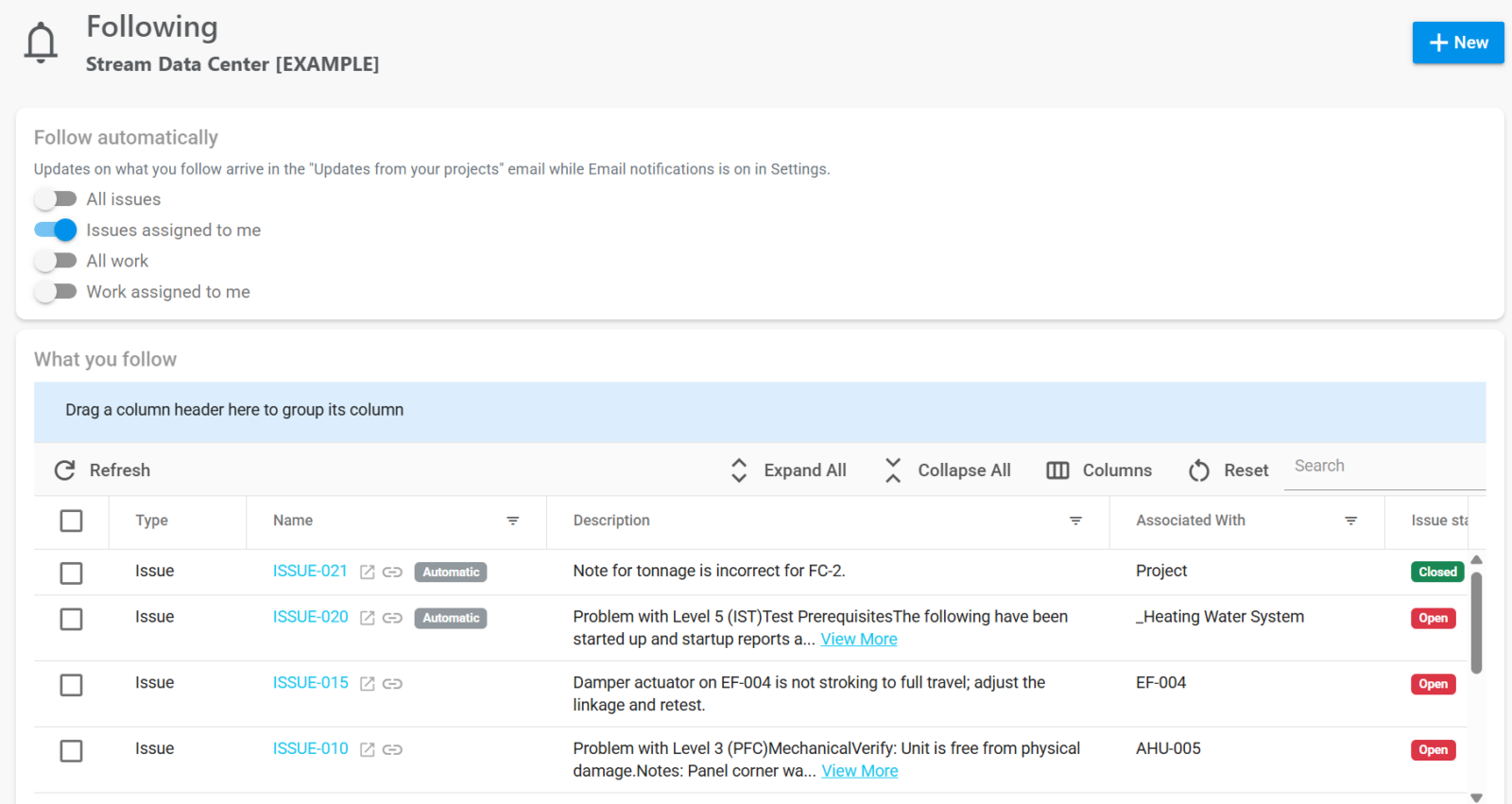Copy link icon for ISSUE-021
Viewport: 1512px width, 804px height.
click(x=393, y=572)
